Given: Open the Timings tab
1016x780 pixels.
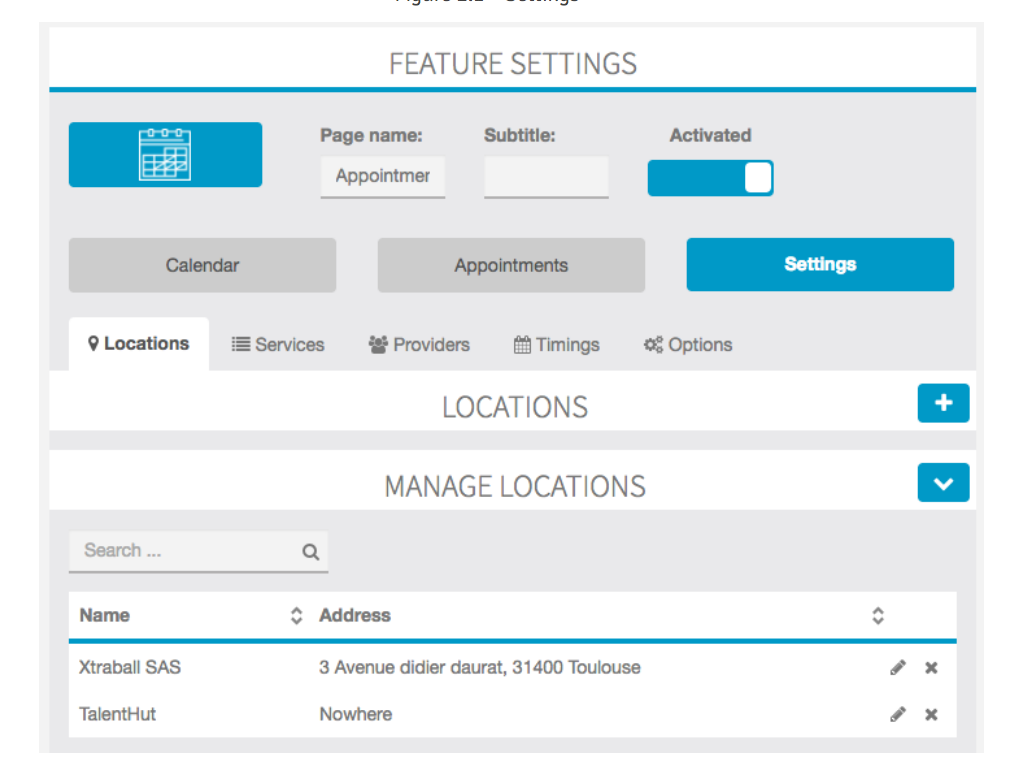Looking at the screenshot, I should coord(557,345).
